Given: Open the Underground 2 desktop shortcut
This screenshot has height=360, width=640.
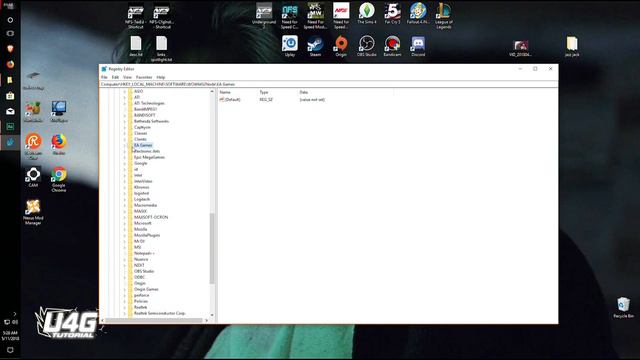Looking at the screenshot, I should (264, 16).
